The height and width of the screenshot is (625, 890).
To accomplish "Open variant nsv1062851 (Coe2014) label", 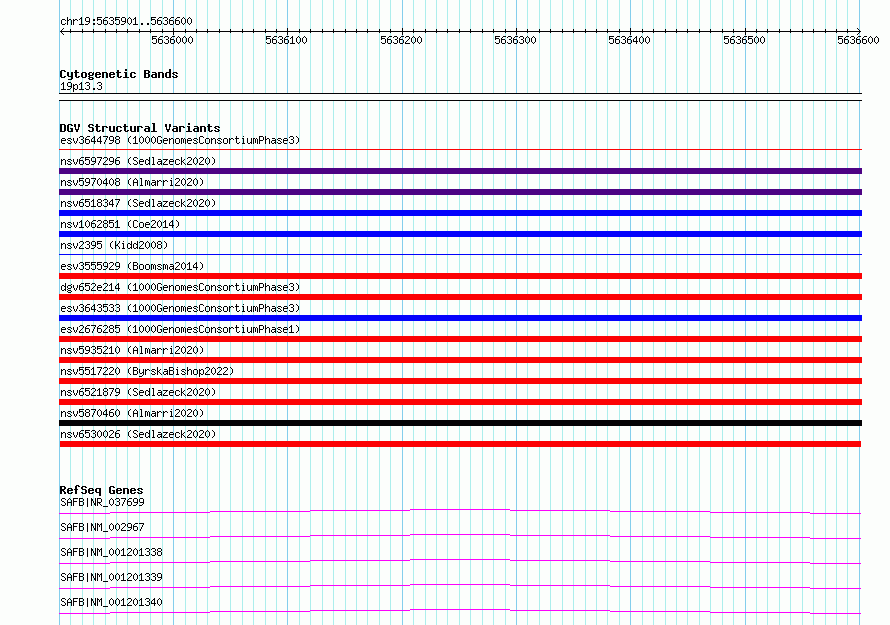I will point(120,224).
